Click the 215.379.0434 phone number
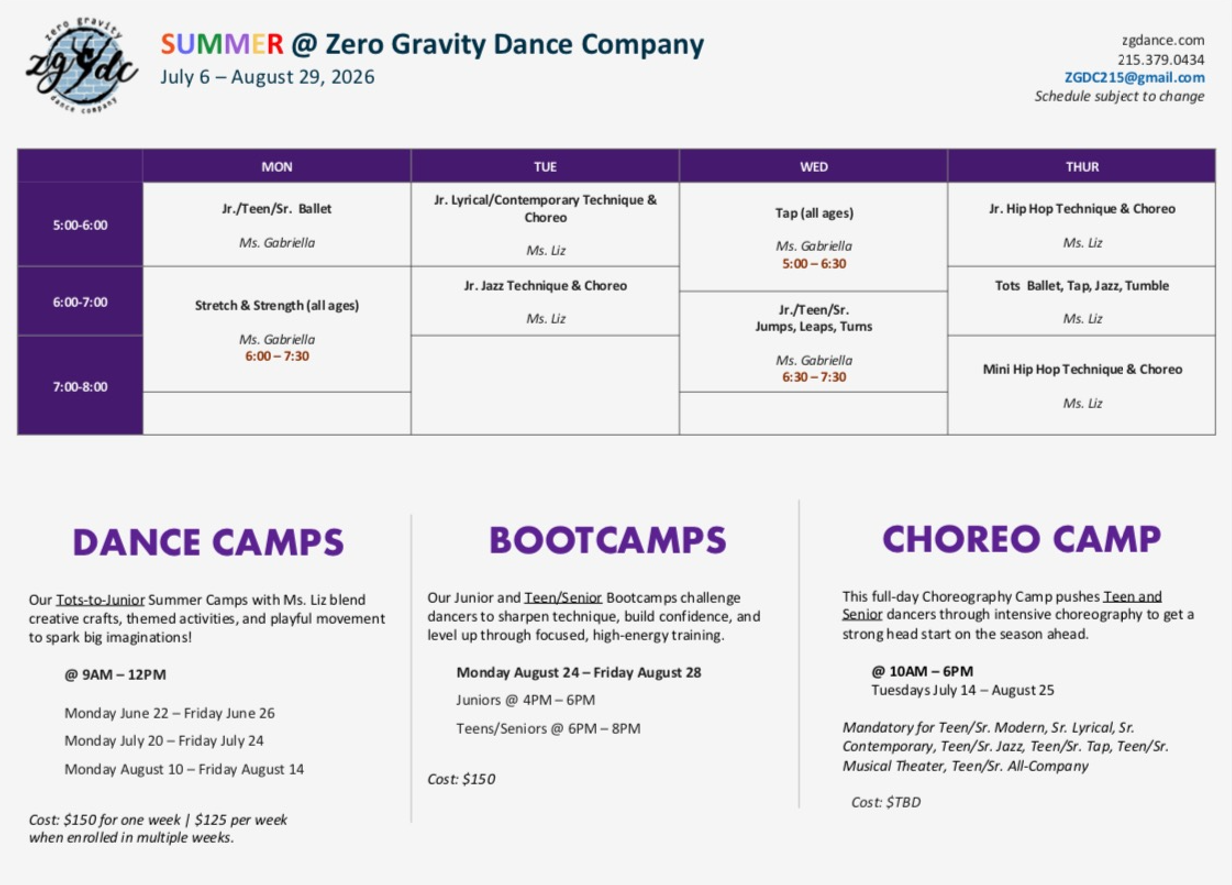1232x885 pixels. 1160,59
